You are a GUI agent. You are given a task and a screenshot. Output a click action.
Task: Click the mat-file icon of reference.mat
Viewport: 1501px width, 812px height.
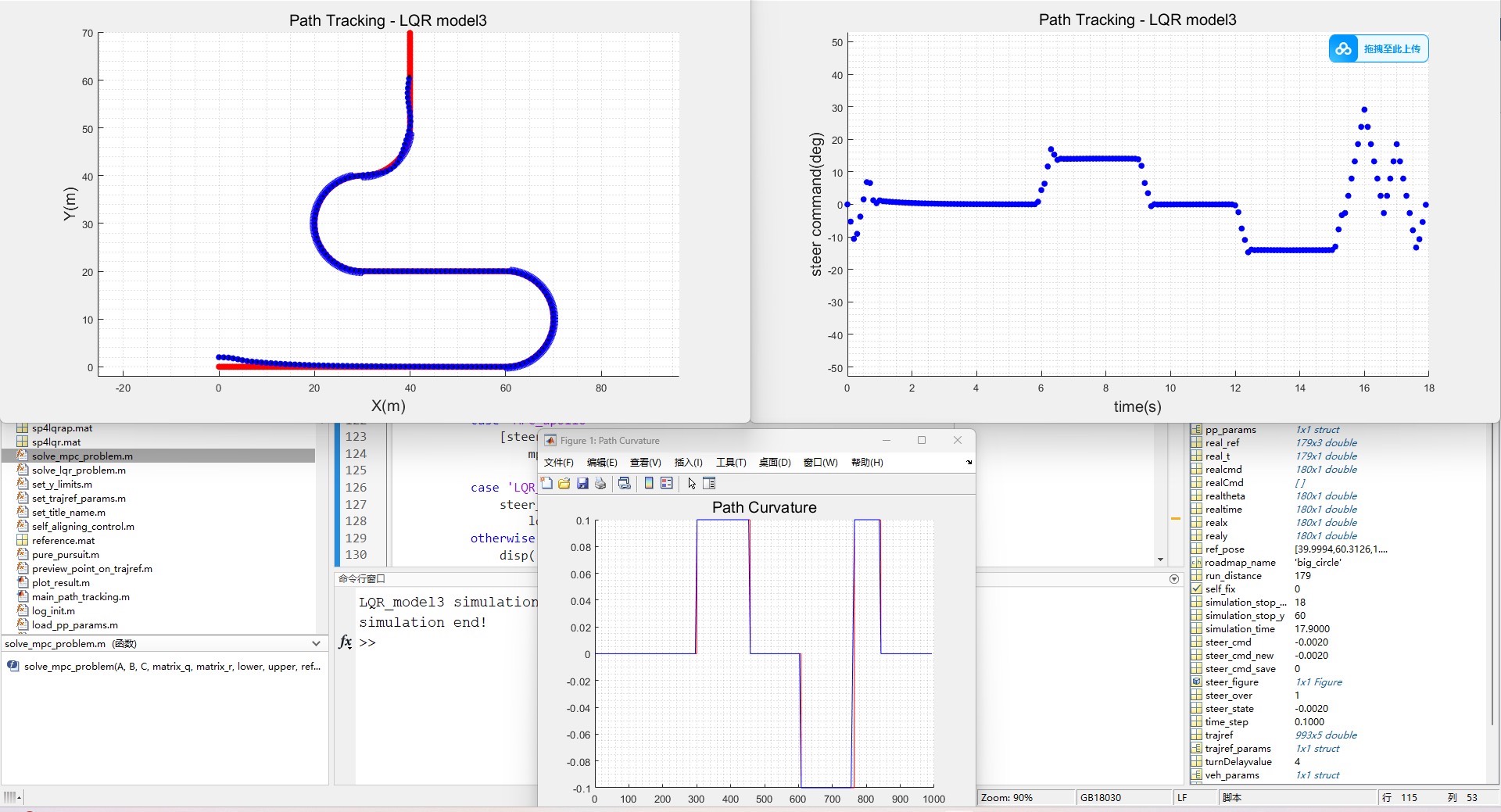point(22,541)
